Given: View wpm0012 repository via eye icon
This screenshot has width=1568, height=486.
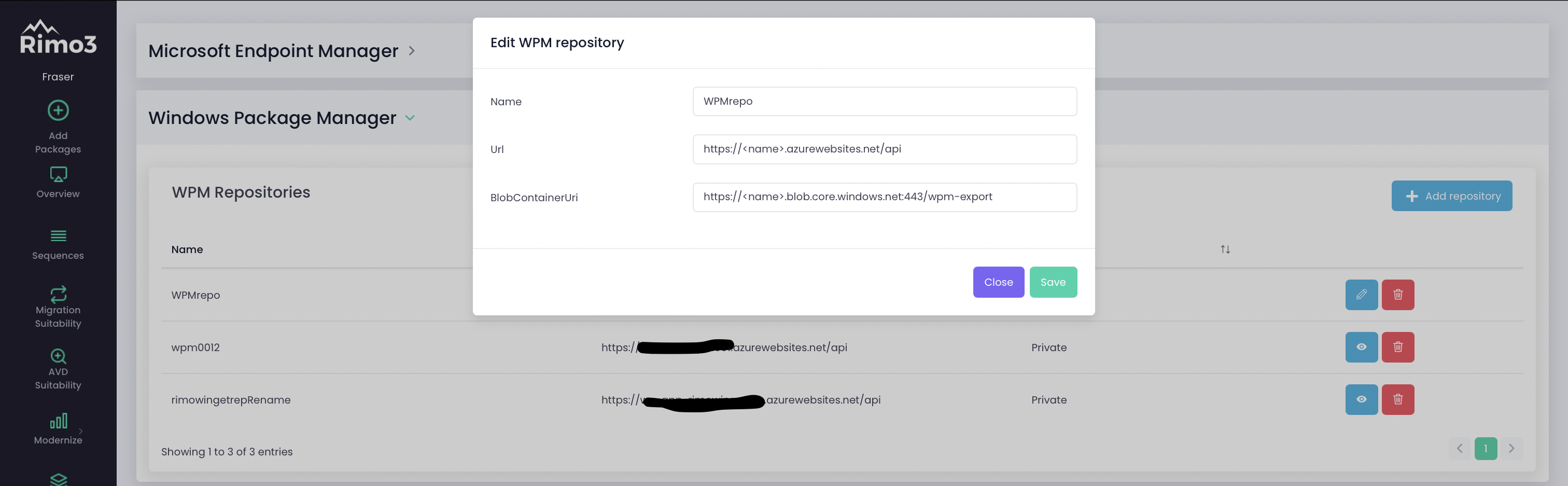Looking at the screenshot, I should point(1361,347).
